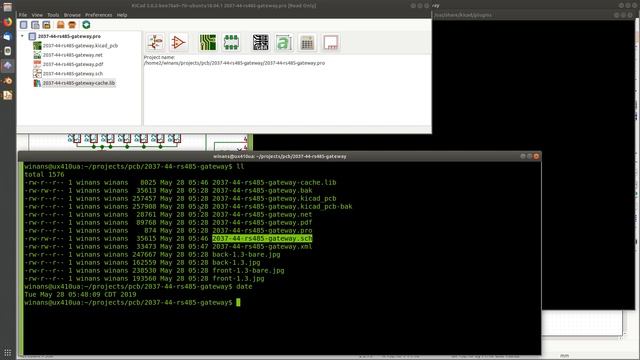Click front-1.3.jpg in terminal listing
The width and height of the screenshot is (640, 360).
238,279
